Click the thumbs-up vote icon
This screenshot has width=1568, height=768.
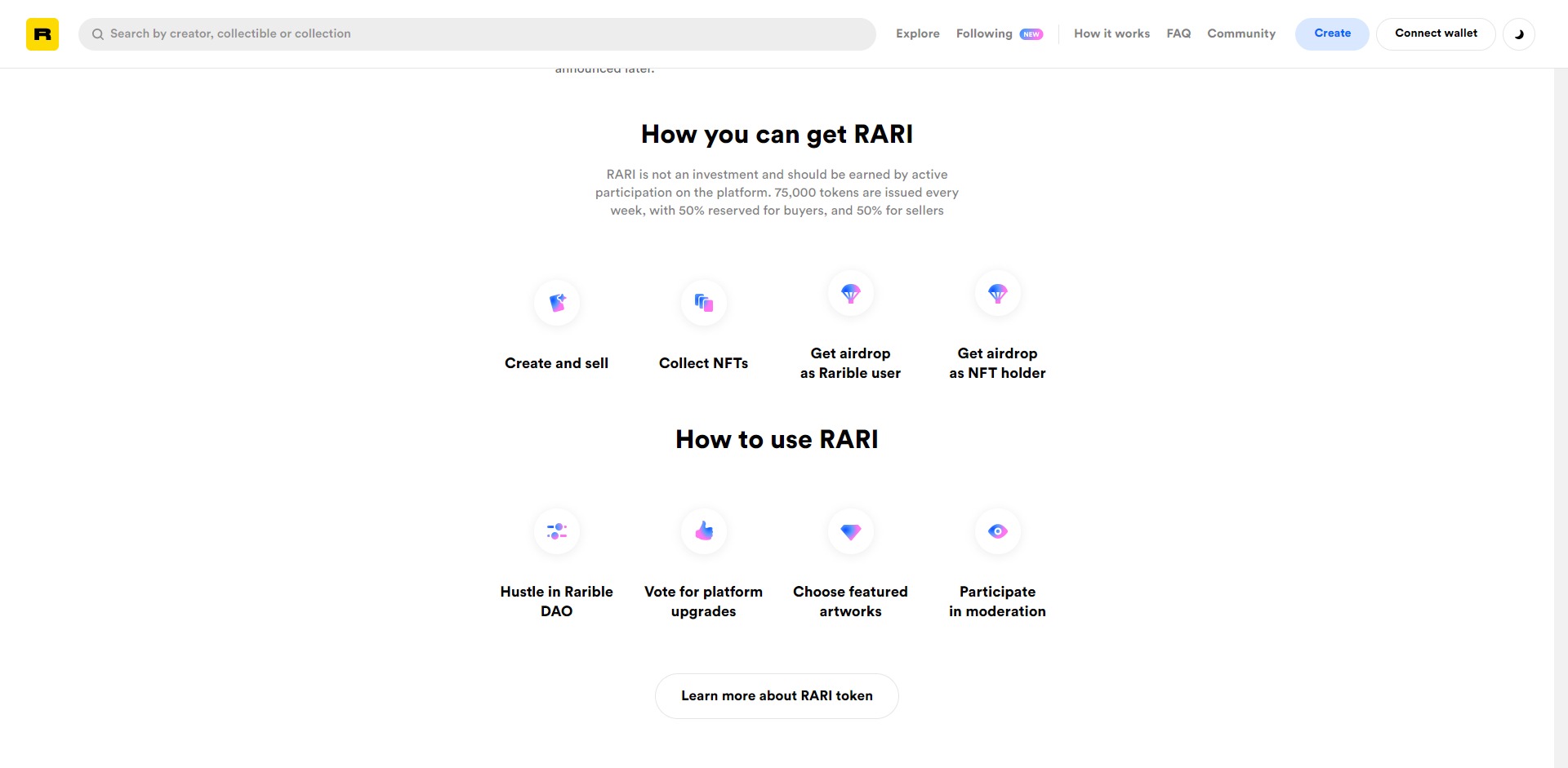tap(704, 531)
